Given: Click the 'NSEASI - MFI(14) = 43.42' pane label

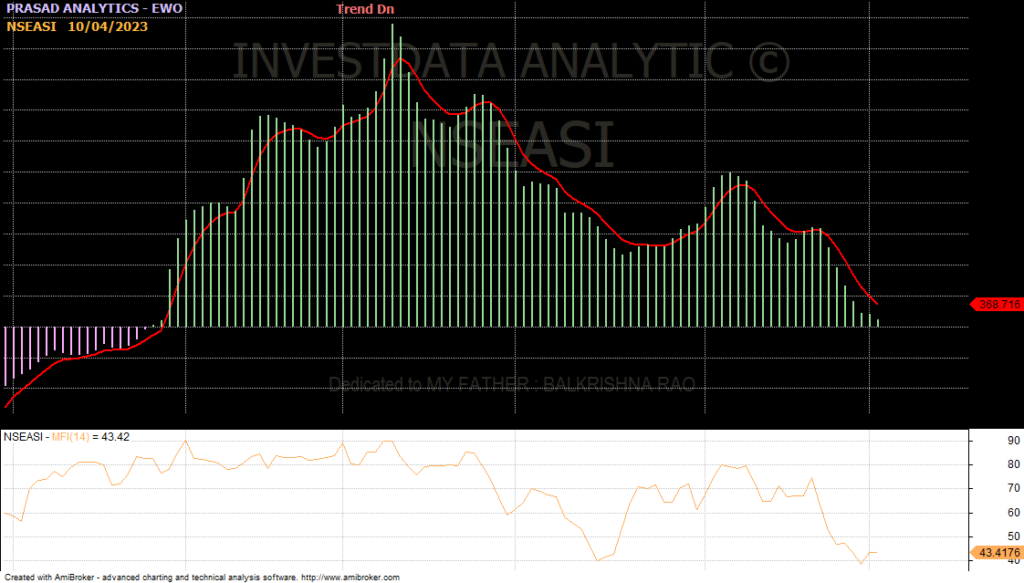Looking at the screenshot, I should tap(67, 436).
